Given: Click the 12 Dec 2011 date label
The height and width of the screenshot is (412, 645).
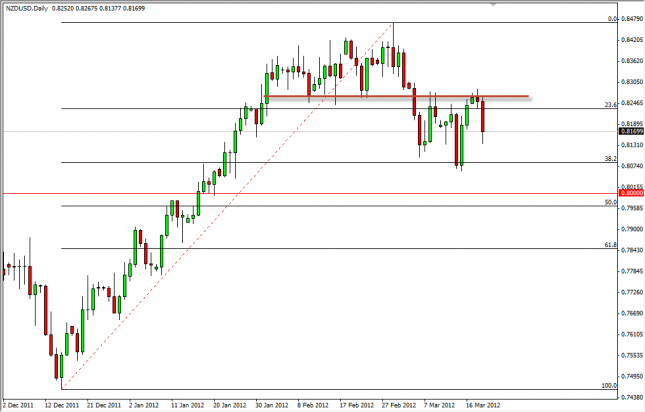Looking at the screenshot, I should pyautogui.click(x=62, y=405).
